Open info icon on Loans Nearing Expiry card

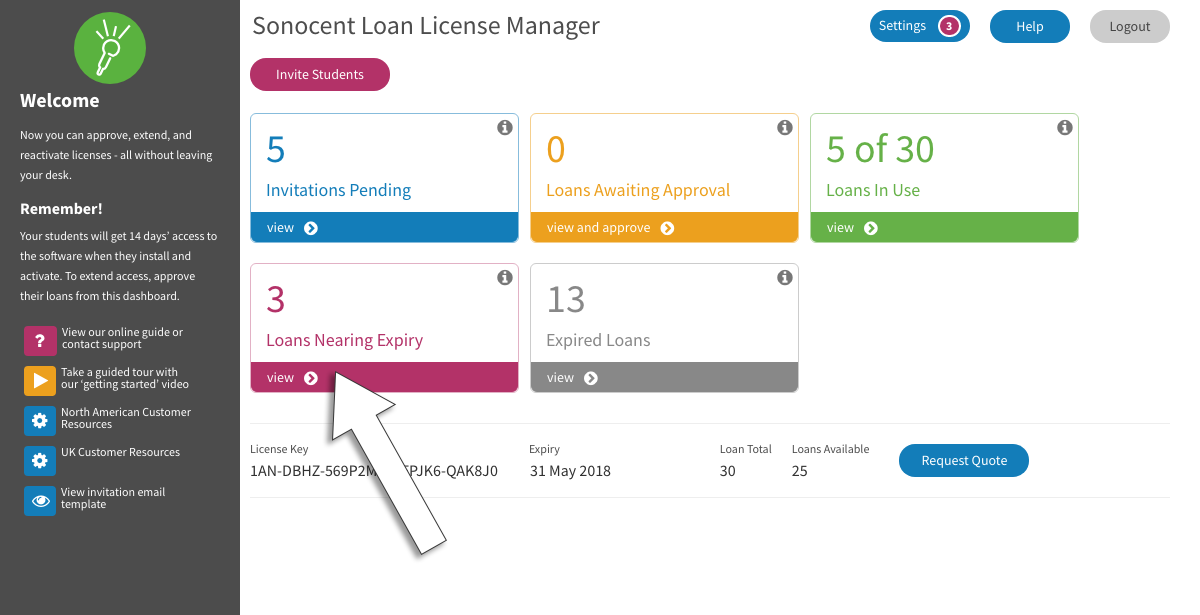(505, 278)
